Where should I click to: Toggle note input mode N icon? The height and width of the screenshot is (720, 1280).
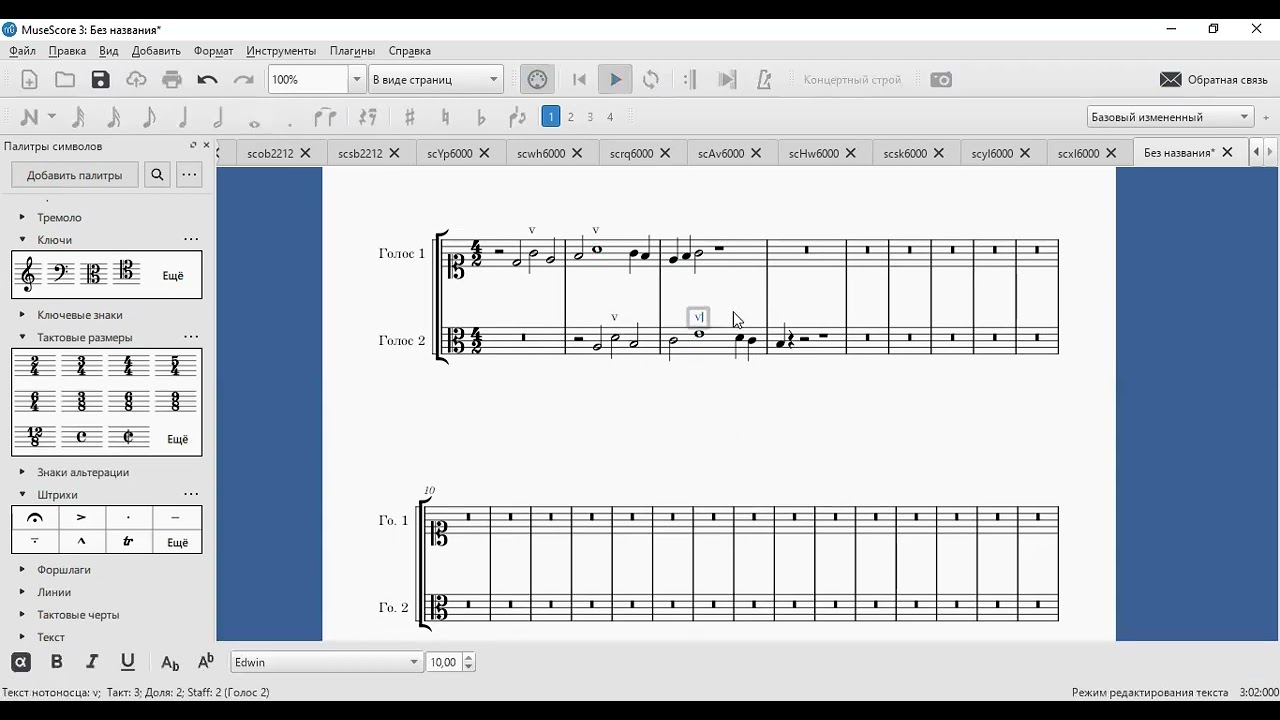point(29,117)
